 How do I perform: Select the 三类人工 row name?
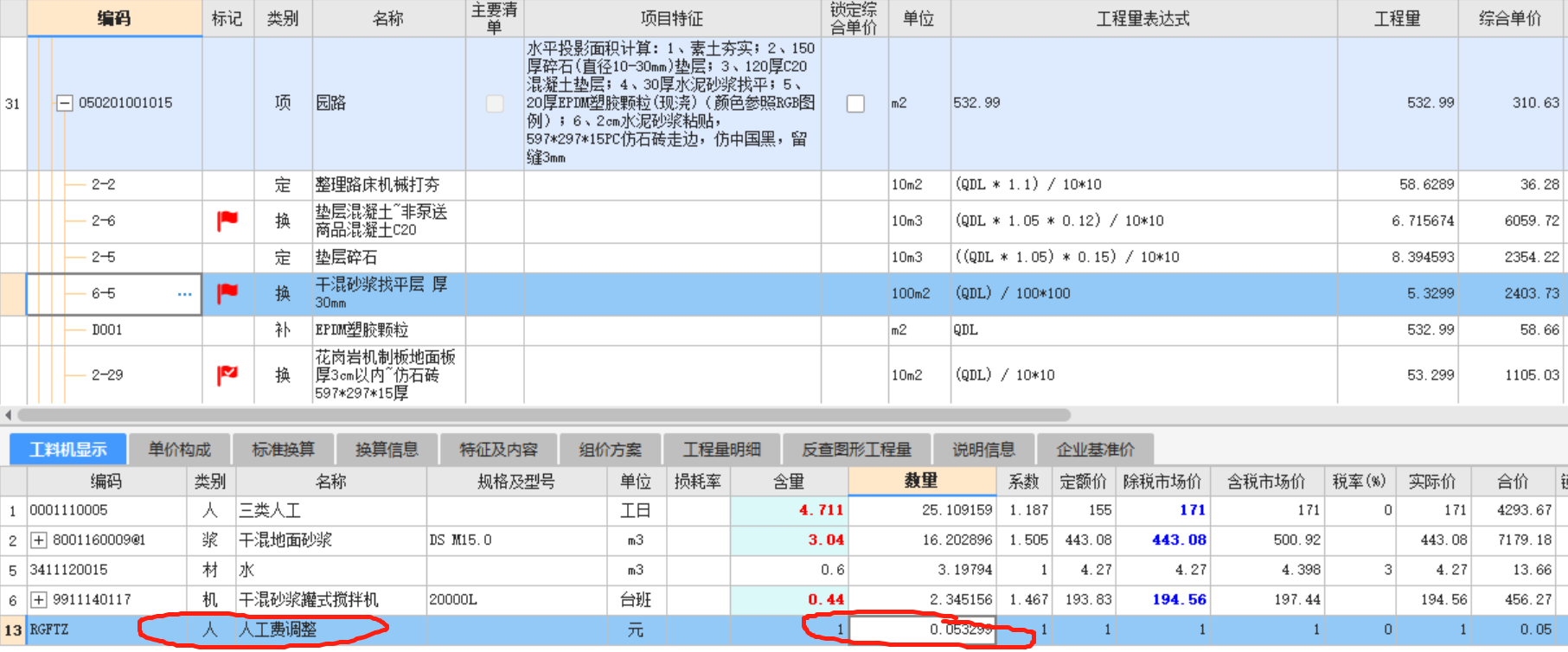pos(270,511)
